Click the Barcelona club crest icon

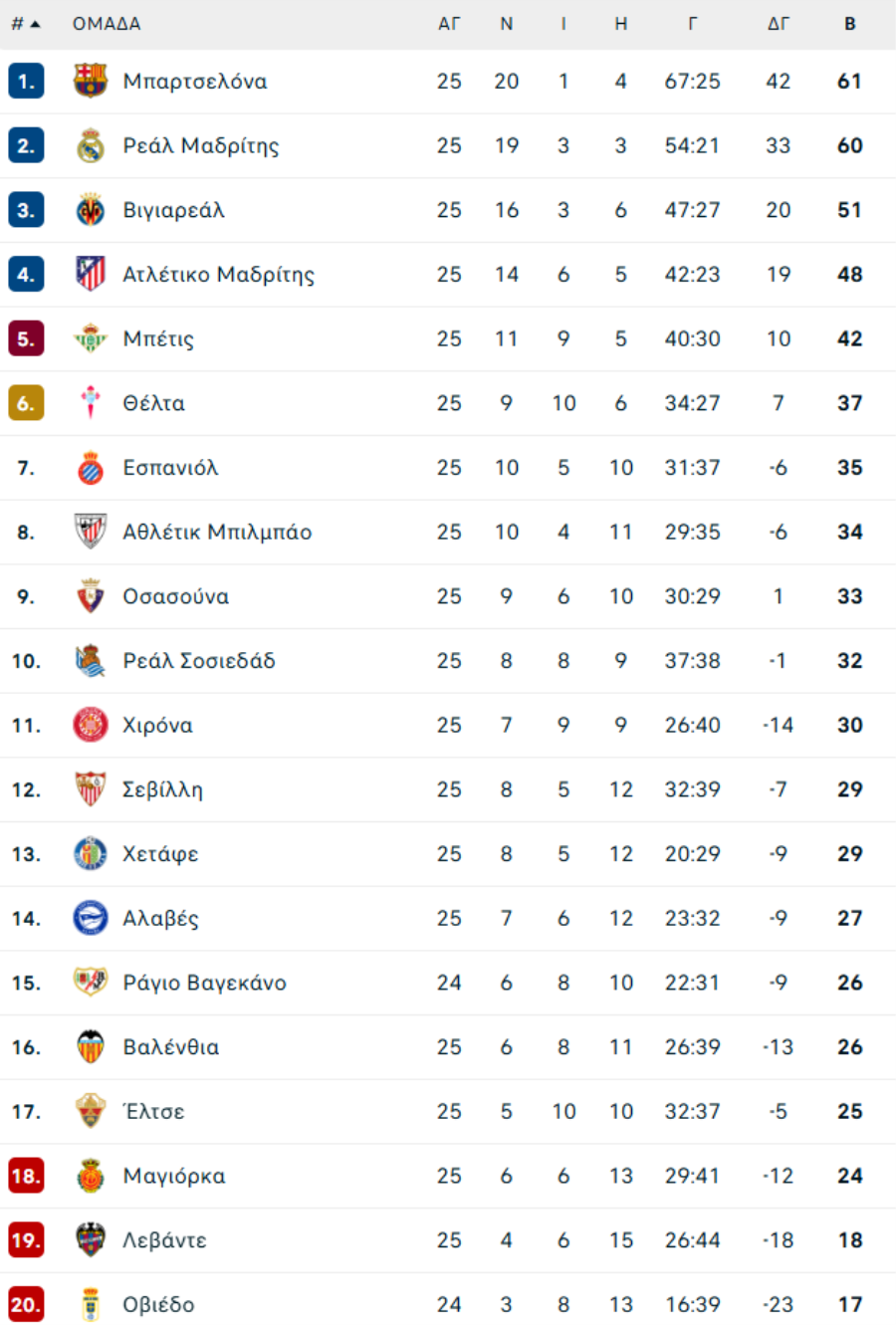point(91,81)
